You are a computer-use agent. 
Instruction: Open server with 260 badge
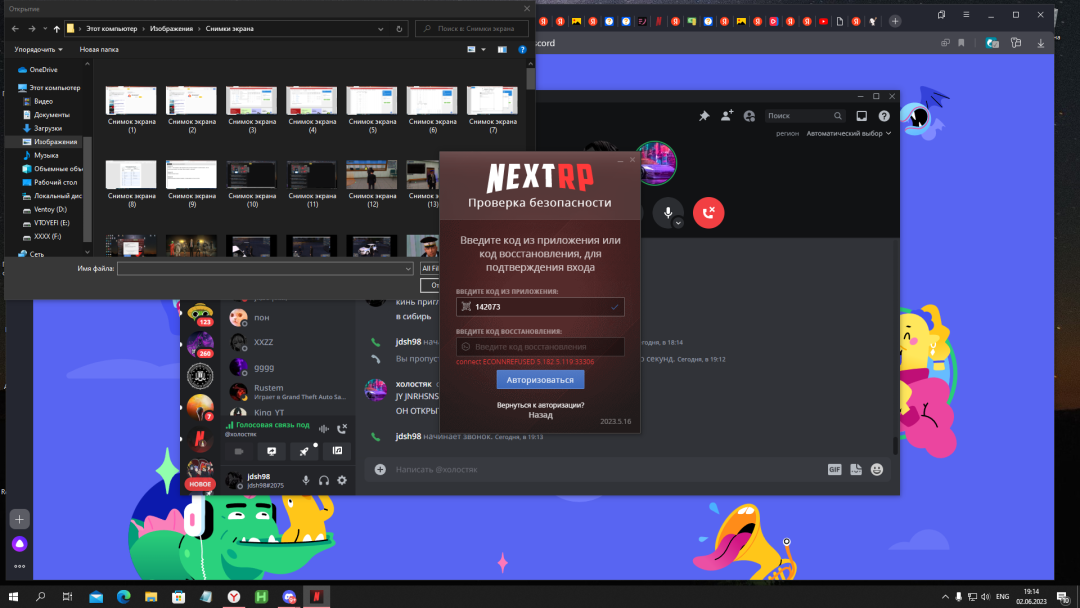click(200, 344)
